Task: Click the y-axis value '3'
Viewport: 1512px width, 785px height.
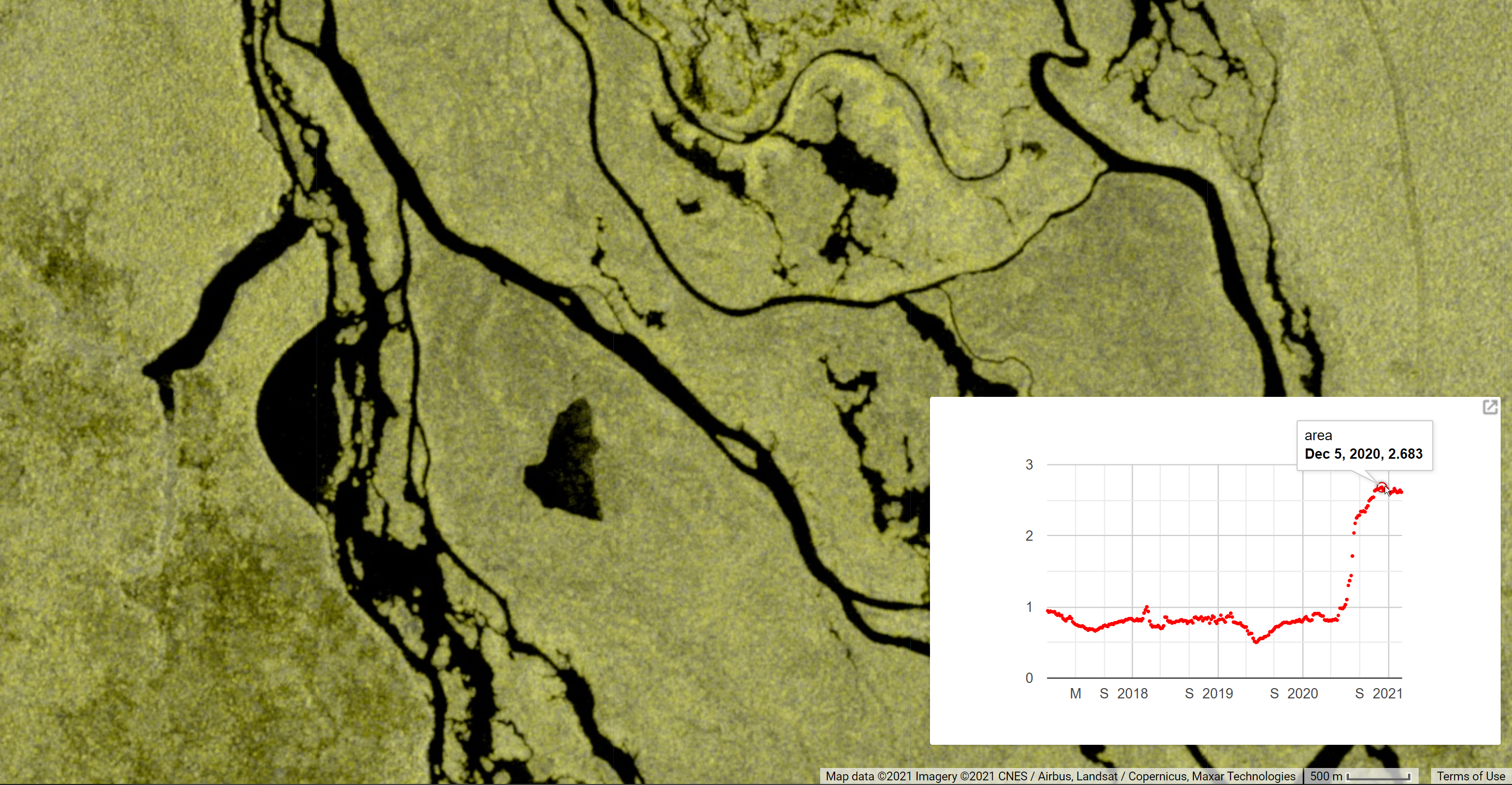Action: 1029,465
